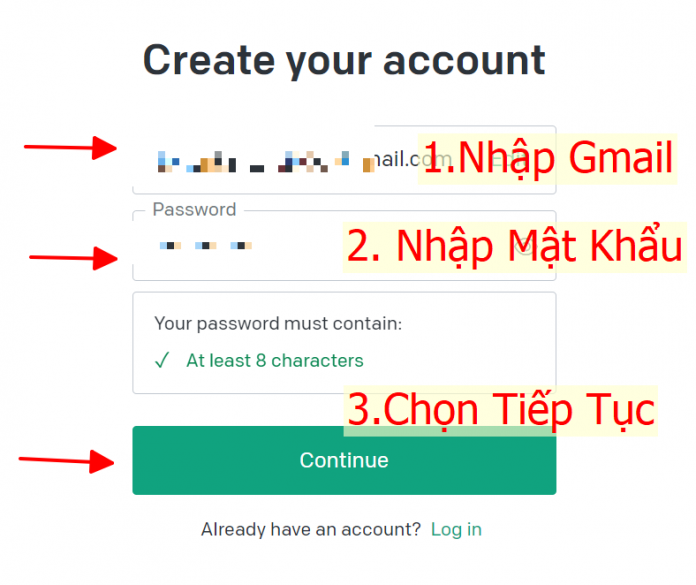
Task: Click the "3.Chọn Tiếp Tục" annotation label
Action: coord(500,410)
